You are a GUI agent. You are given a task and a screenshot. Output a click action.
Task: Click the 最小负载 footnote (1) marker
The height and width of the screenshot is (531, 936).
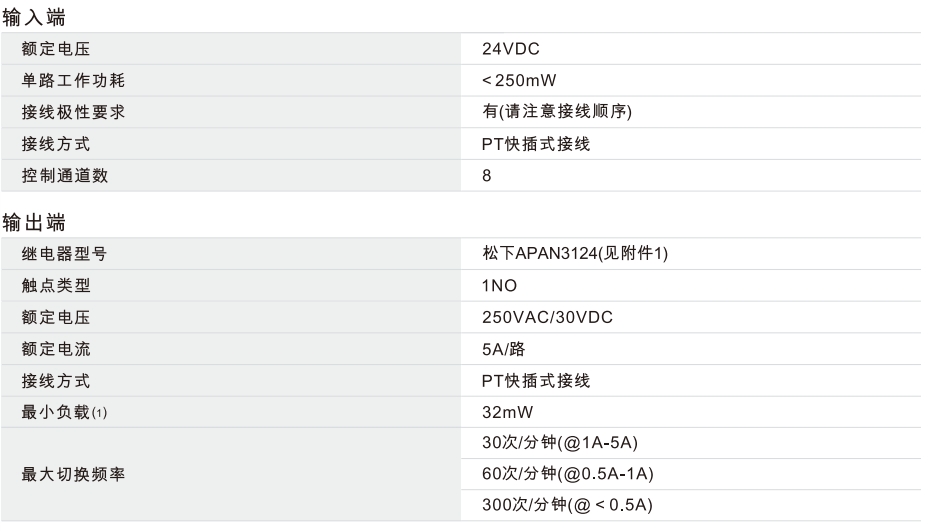coord(100,413)
